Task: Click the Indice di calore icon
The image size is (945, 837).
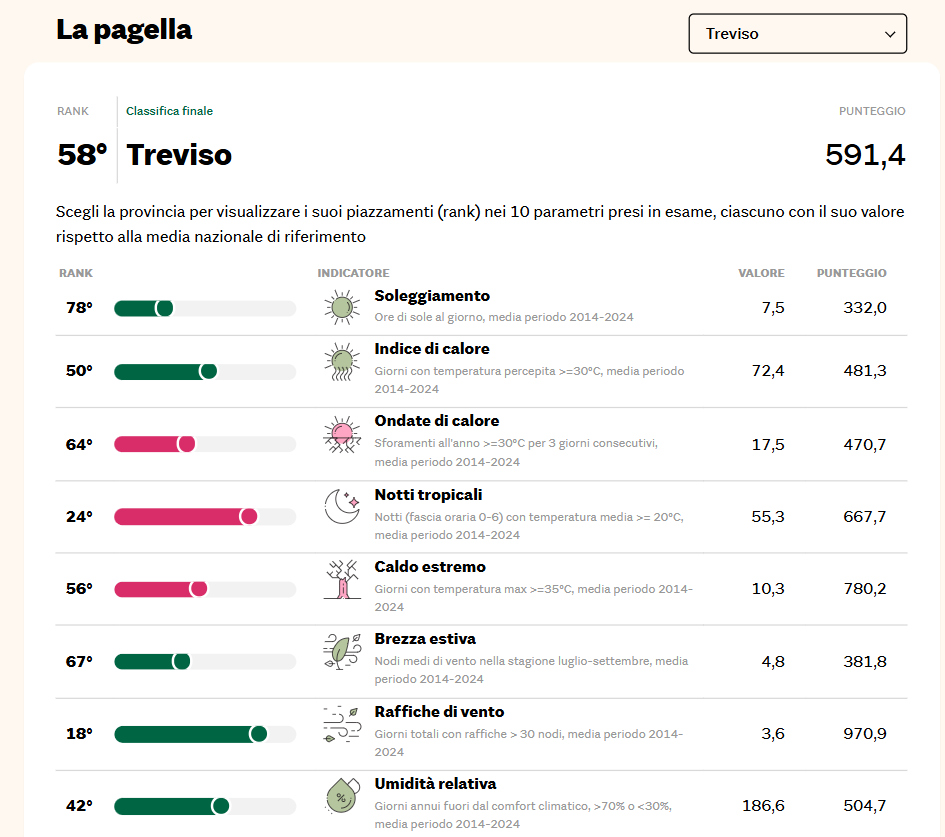Action: click(342, 362)
